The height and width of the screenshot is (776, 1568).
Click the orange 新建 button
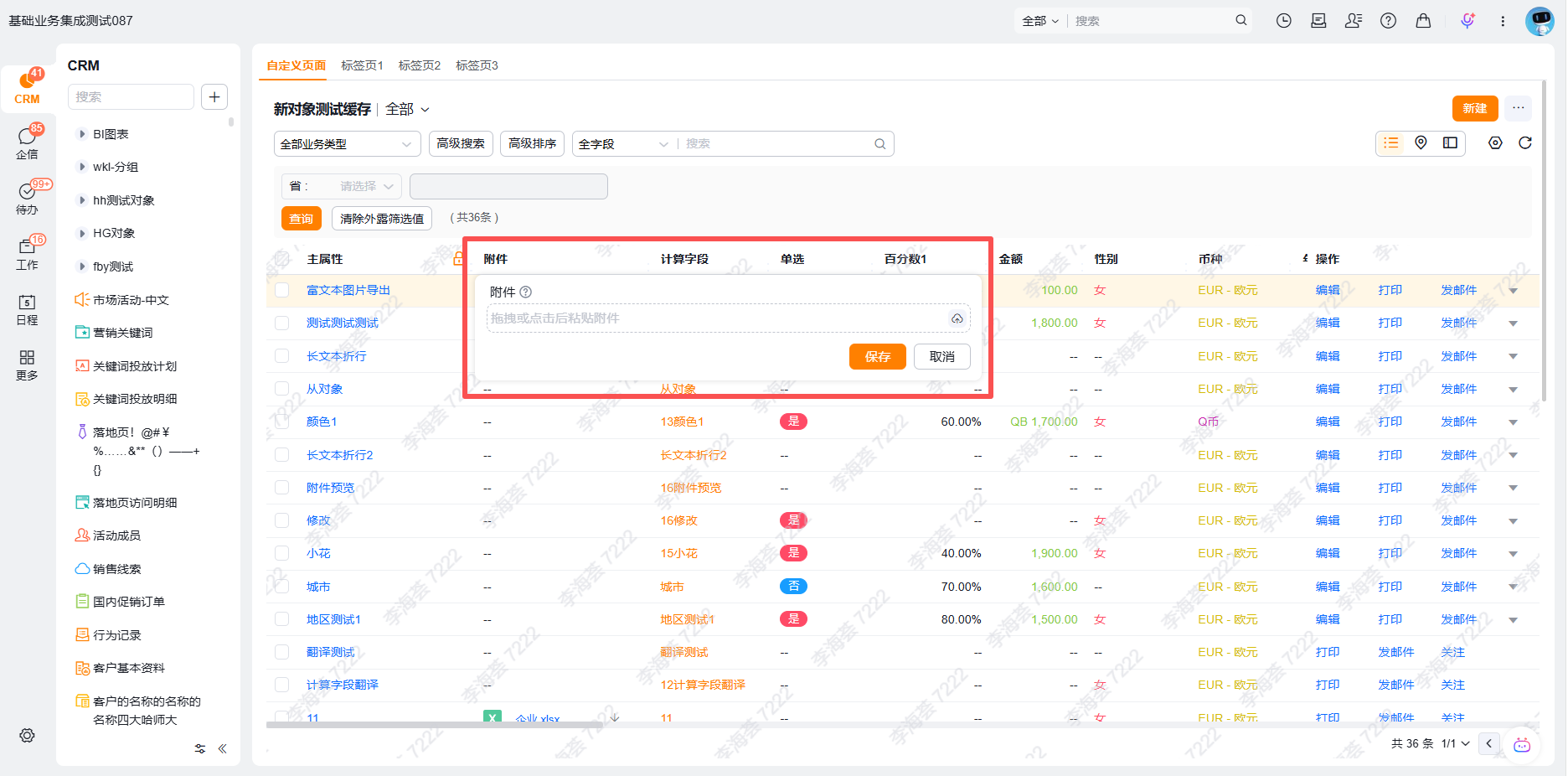tap(1475, 109)
